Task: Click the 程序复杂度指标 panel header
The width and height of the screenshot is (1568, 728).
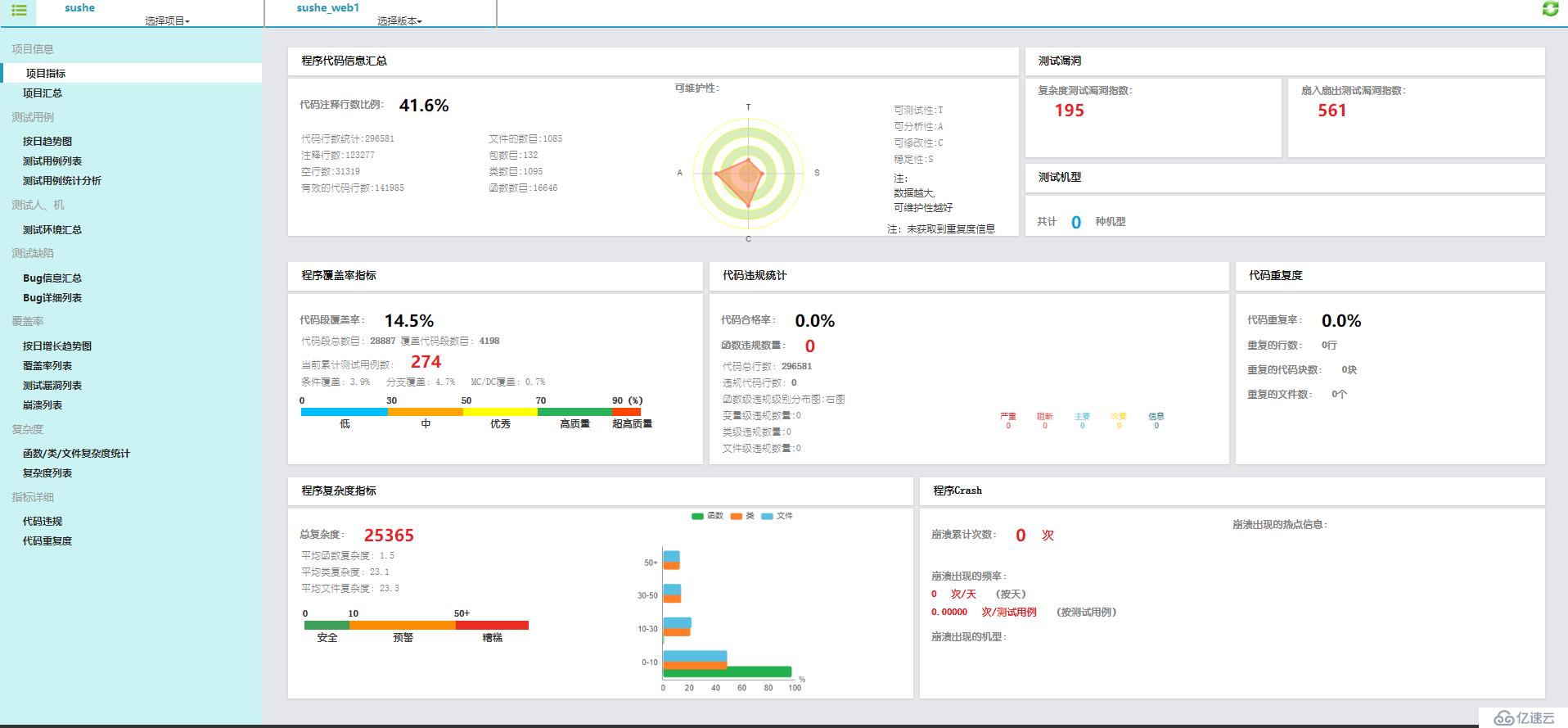Action: [x=600, y=491]
